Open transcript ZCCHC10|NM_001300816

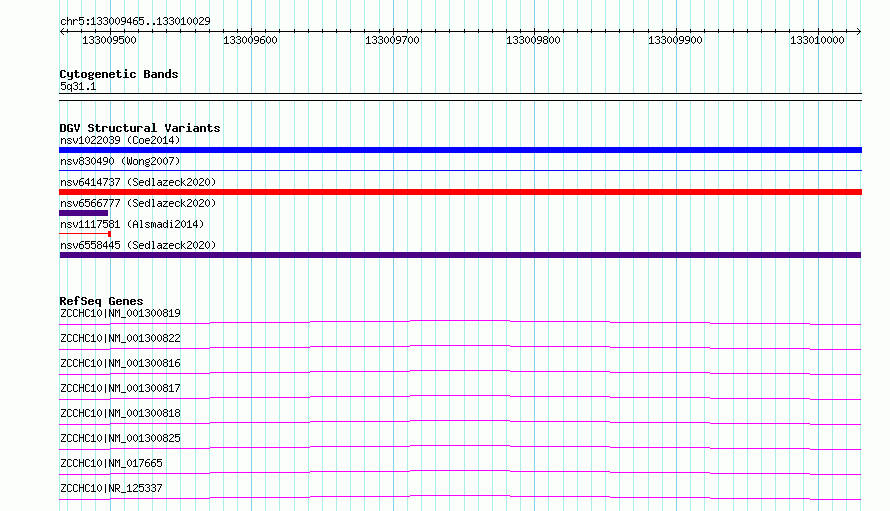coord(120,363)
